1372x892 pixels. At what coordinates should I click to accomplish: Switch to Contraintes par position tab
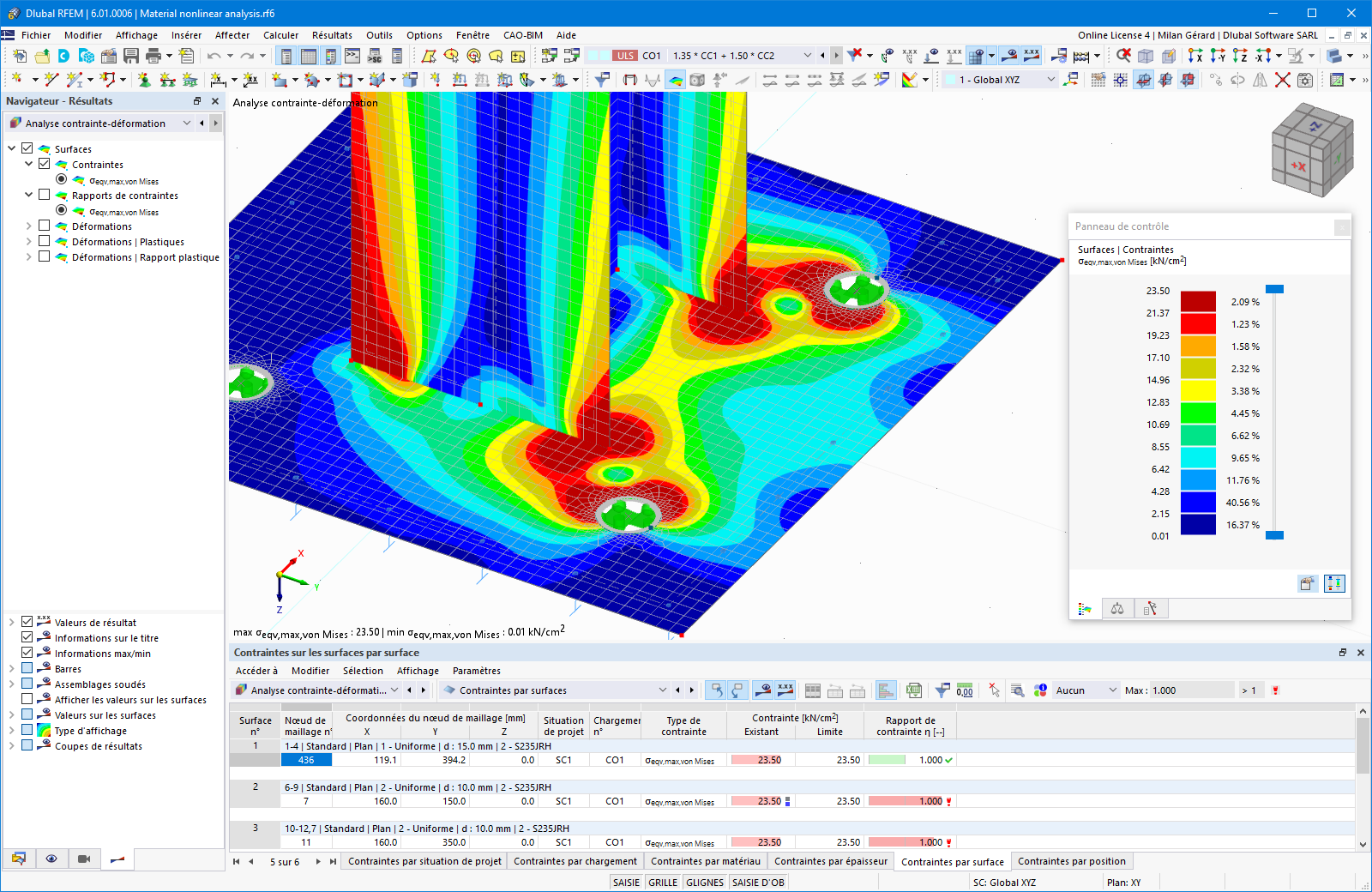tap(1072, 861)
